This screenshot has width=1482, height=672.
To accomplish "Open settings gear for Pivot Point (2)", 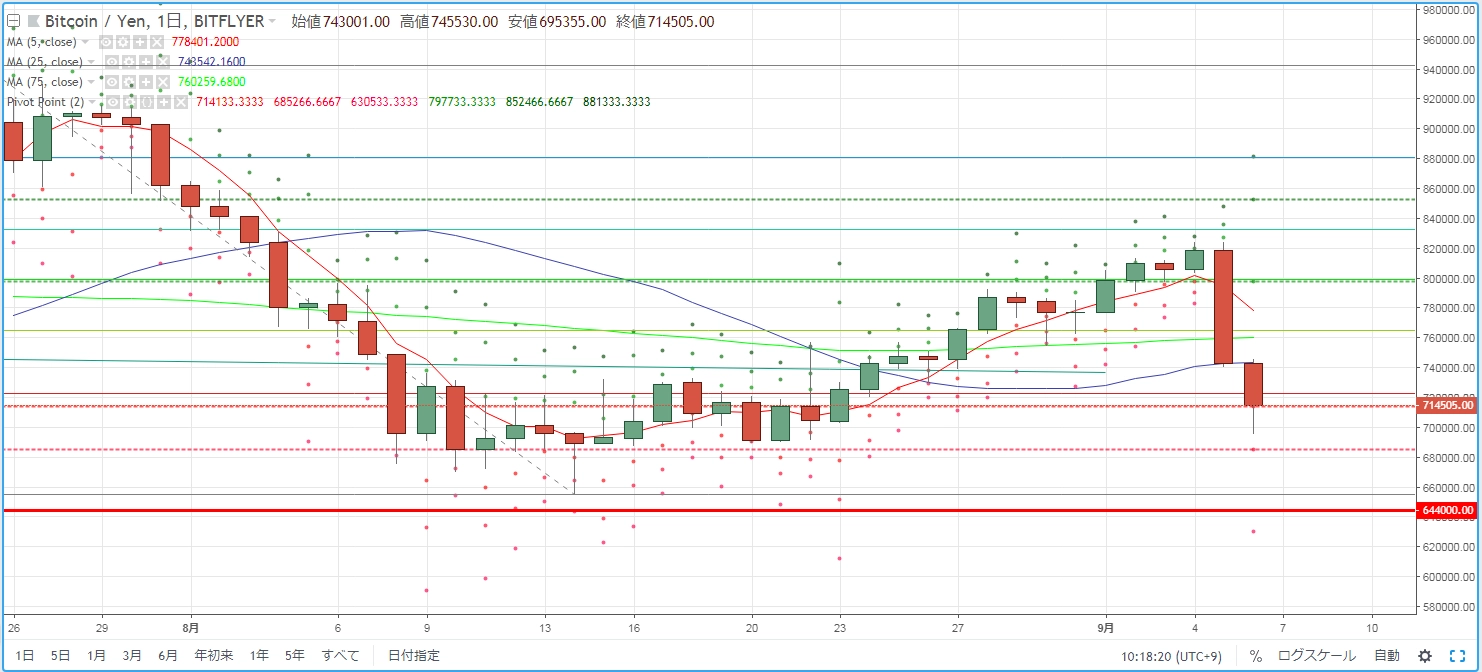I will (x=130, y=102).
